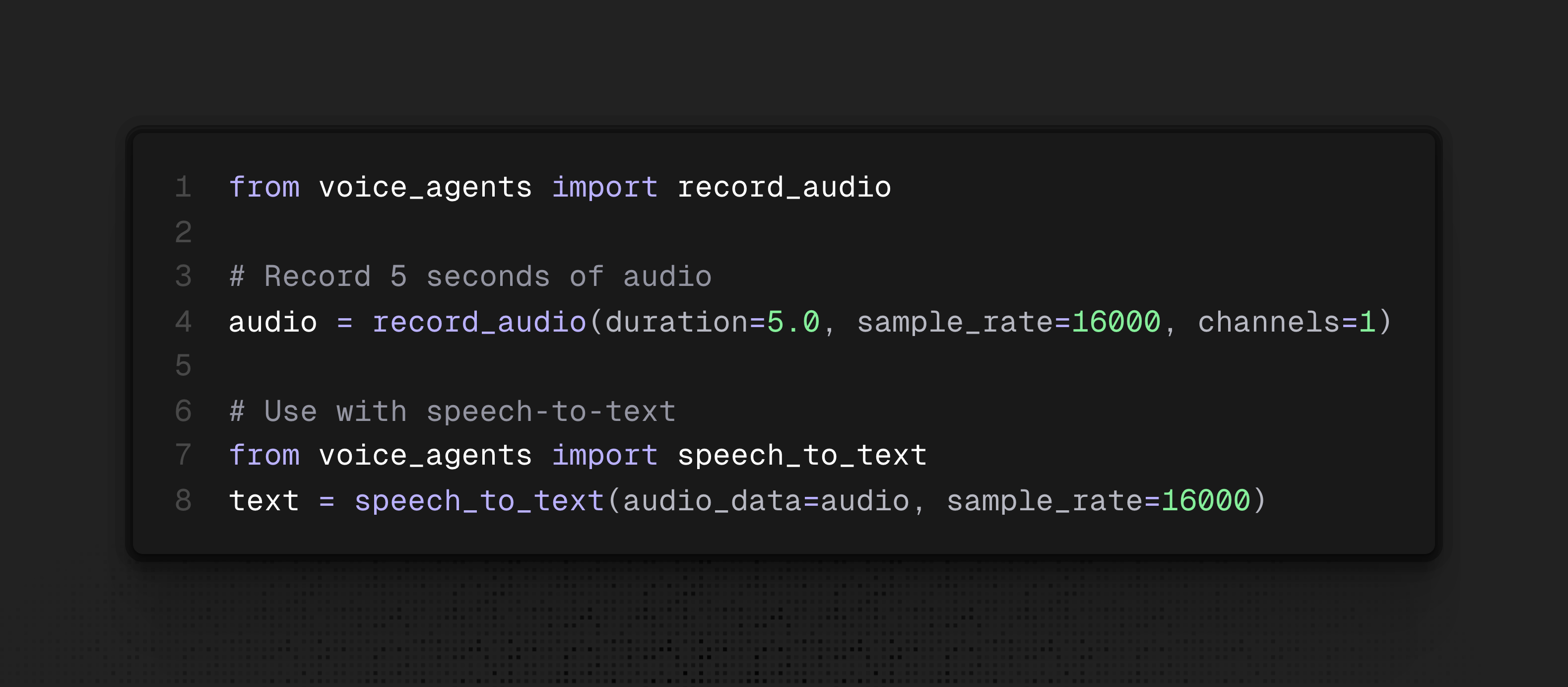The height and width of the screenshot is (687, 1568).
Task: Click empty line number 5
Action: point(183,366)
